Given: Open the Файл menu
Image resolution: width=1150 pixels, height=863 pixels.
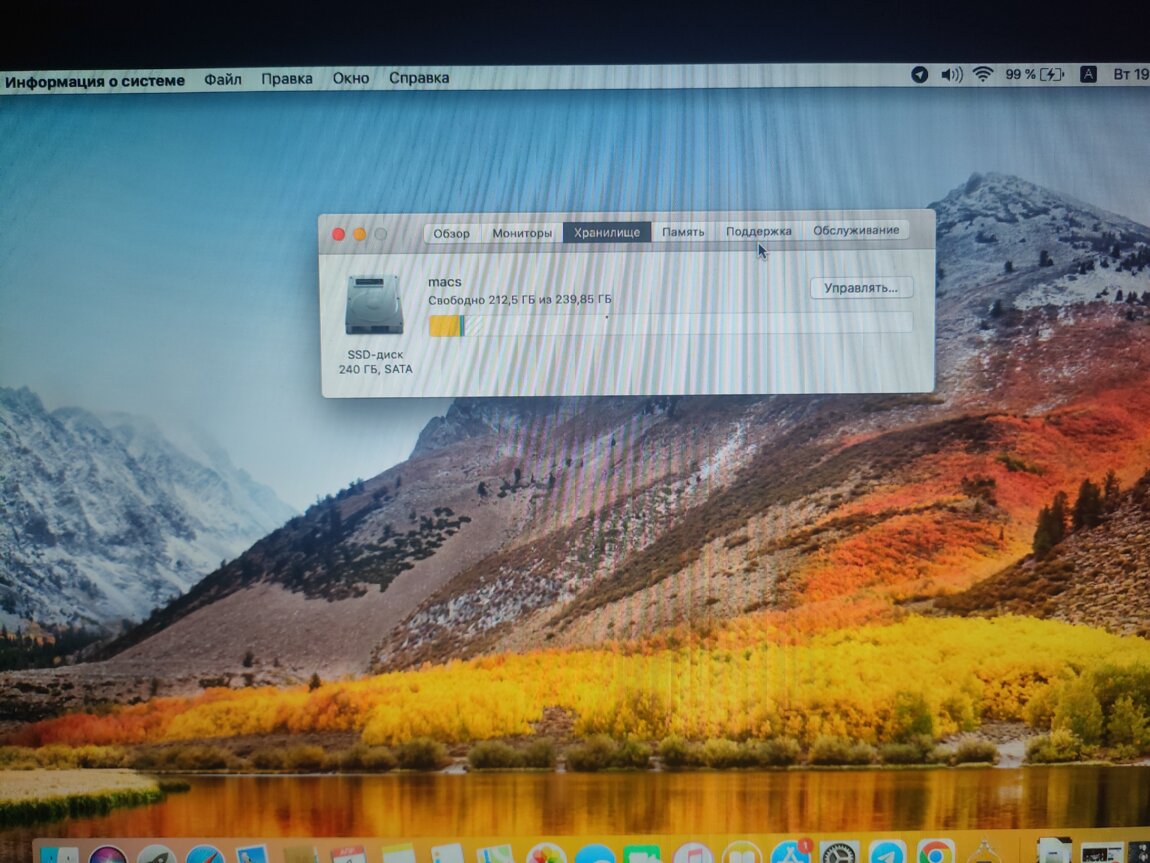Looking at the screenshot, I should (x=222, y=79).
